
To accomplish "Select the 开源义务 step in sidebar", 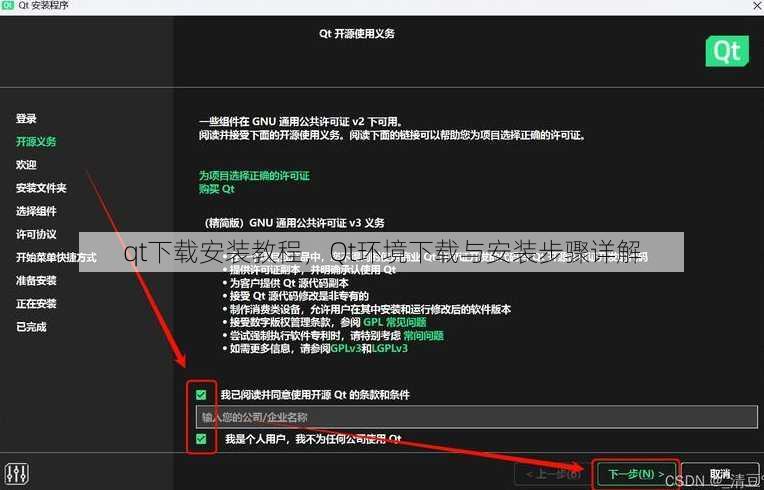I will 36,142.
